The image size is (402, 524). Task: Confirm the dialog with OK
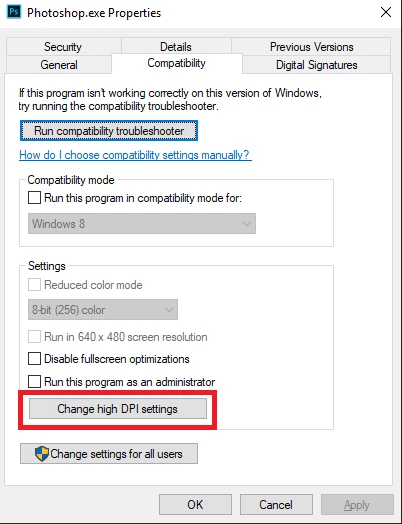coord(195,505)
